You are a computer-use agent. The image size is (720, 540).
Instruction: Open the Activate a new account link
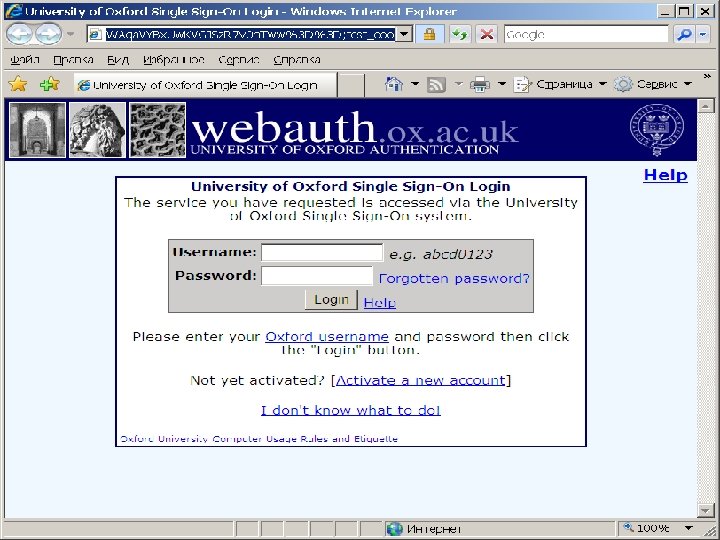coord(421,380)
